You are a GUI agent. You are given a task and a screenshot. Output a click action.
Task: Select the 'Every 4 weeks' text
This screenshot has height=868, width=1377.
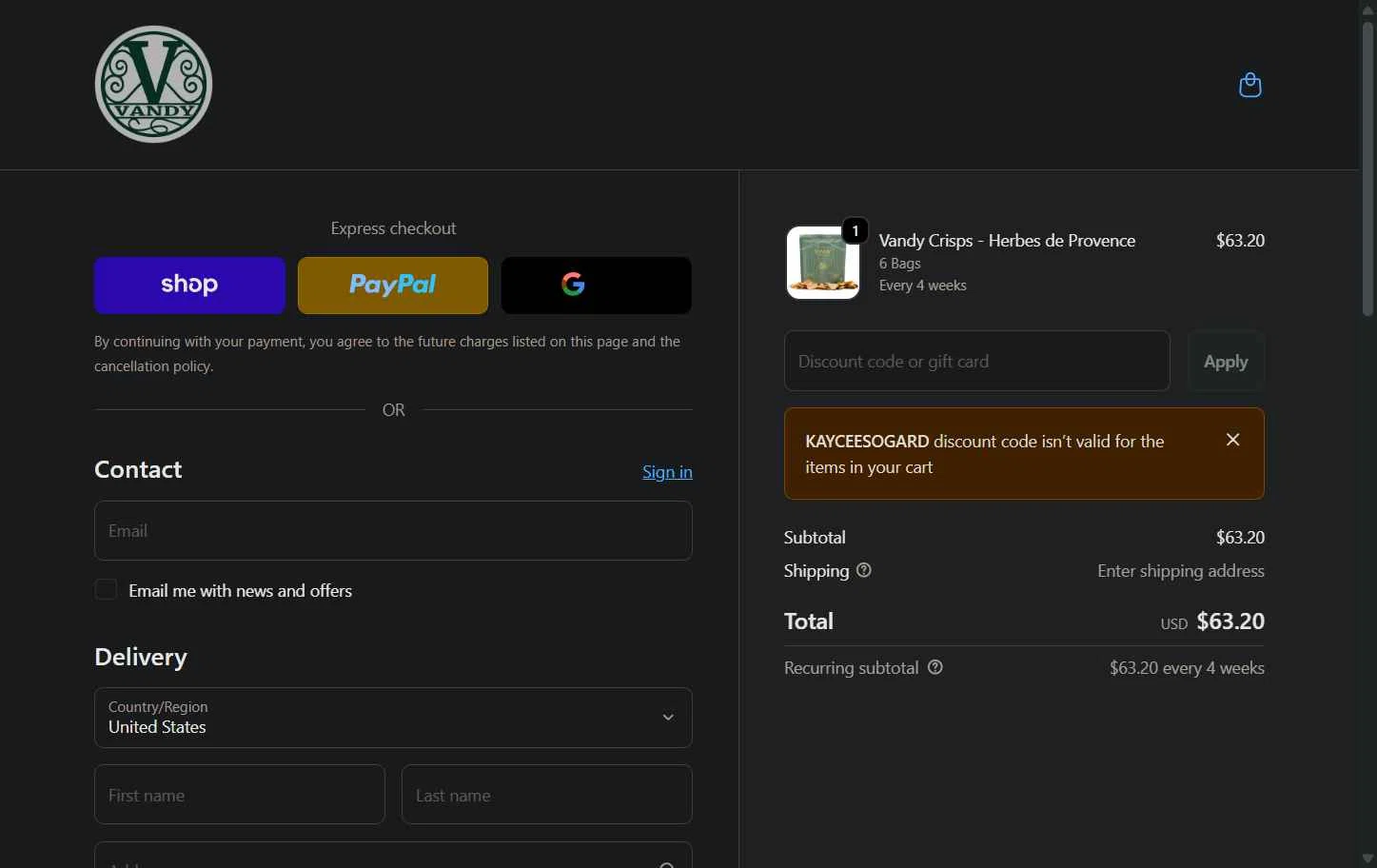point(922,286)
